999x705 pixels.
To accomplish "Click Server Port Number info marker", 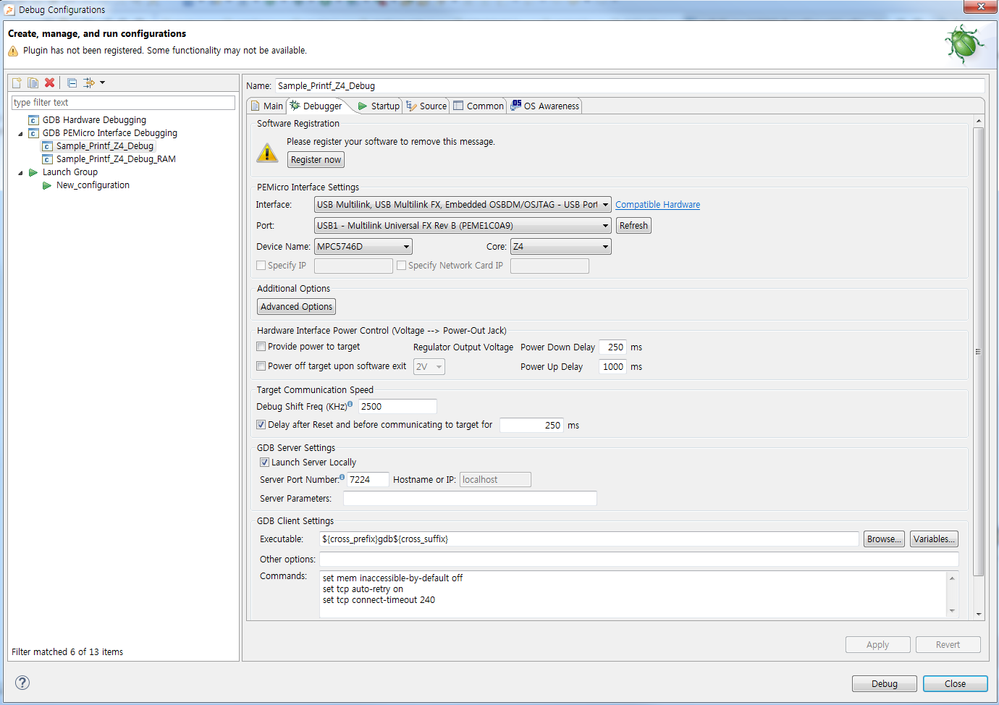I will click(342, 477).
